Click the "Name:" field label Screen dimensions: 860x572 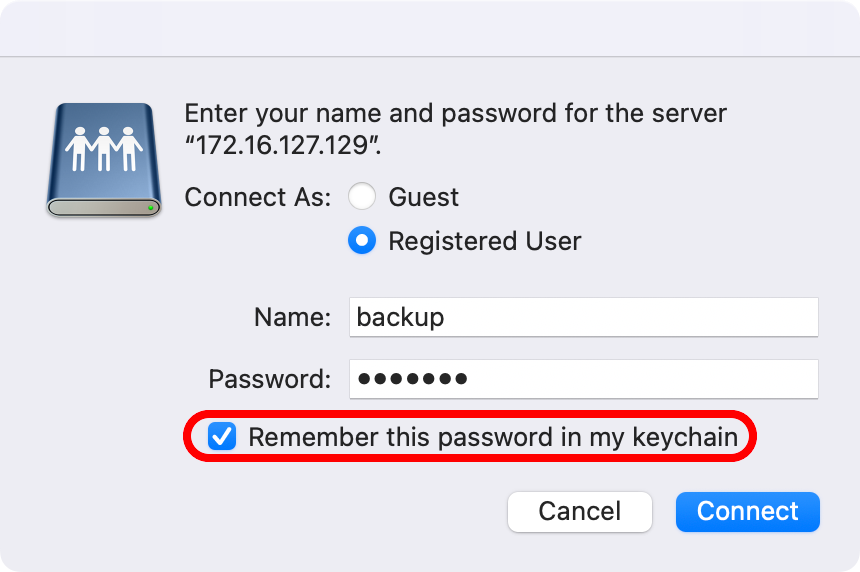click(292, 318)
